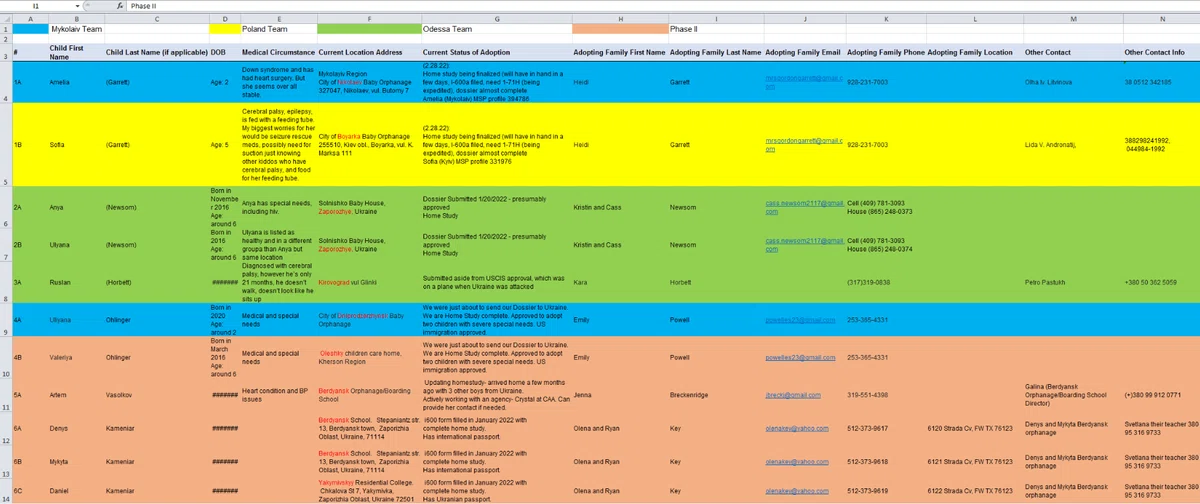
Task: Select the 'Odessa Team' cell
Action: (x=495, y=30)
